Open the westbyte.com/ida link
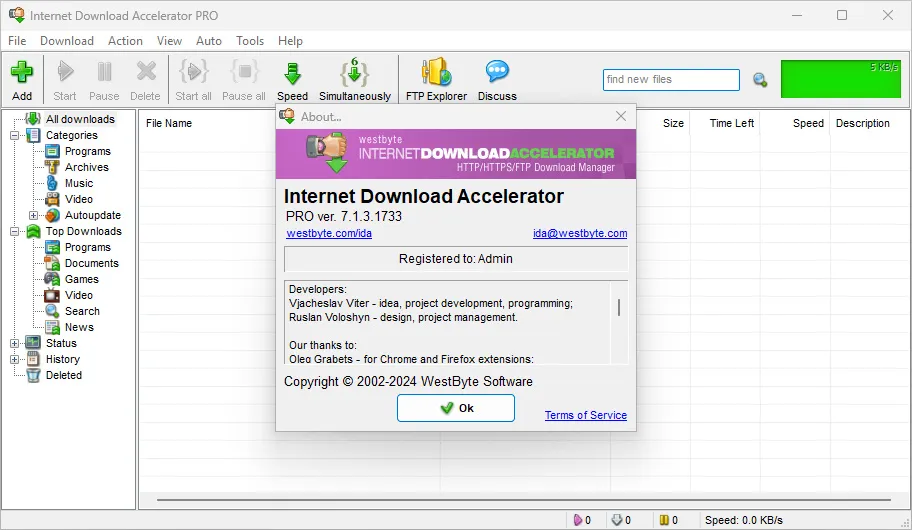This screenshot has height=530, width=912. tap(329, 233)
